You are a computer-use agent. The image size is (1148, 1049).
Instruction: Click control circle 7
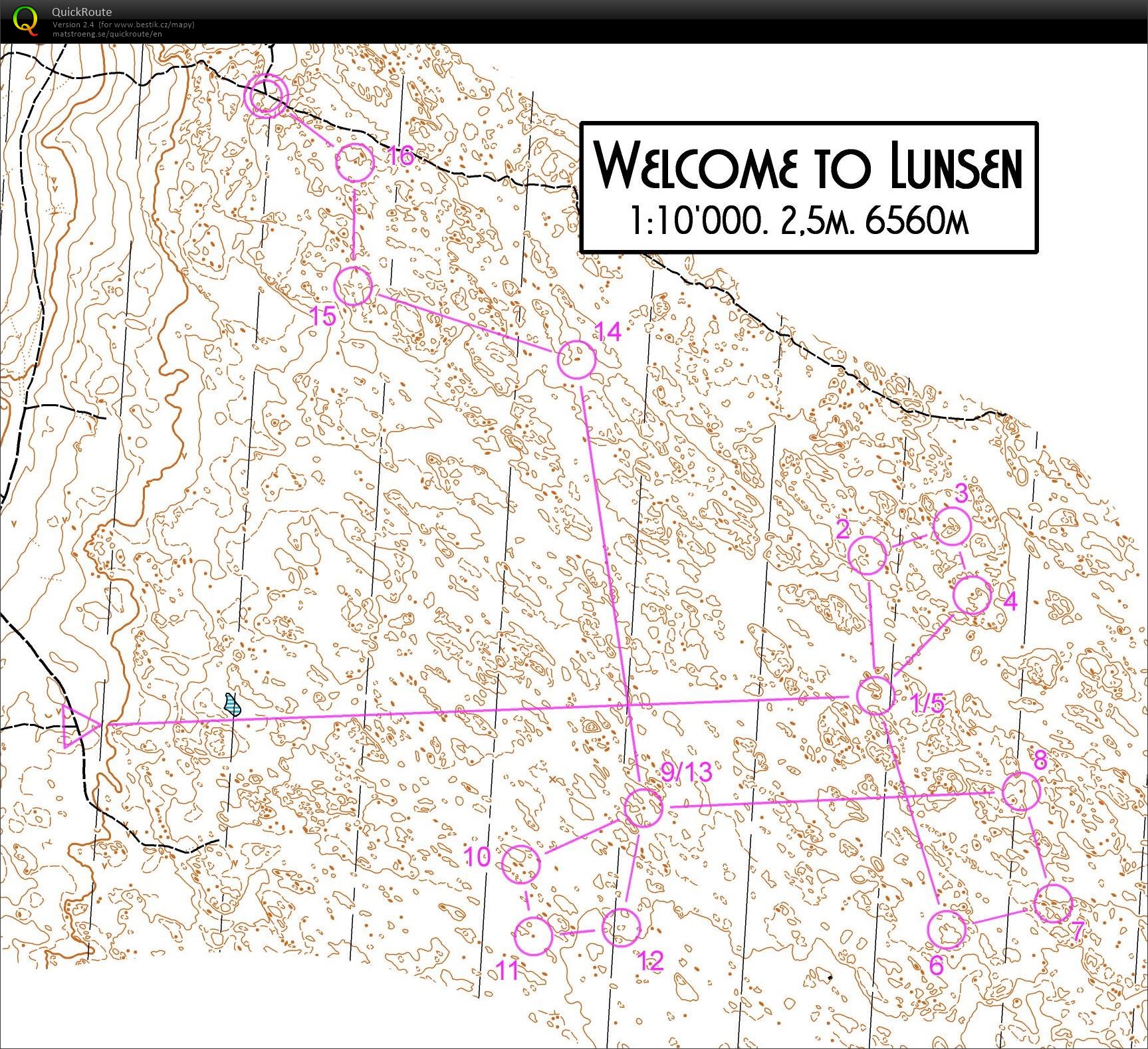pyautogui.click(x=1054, y=903)
